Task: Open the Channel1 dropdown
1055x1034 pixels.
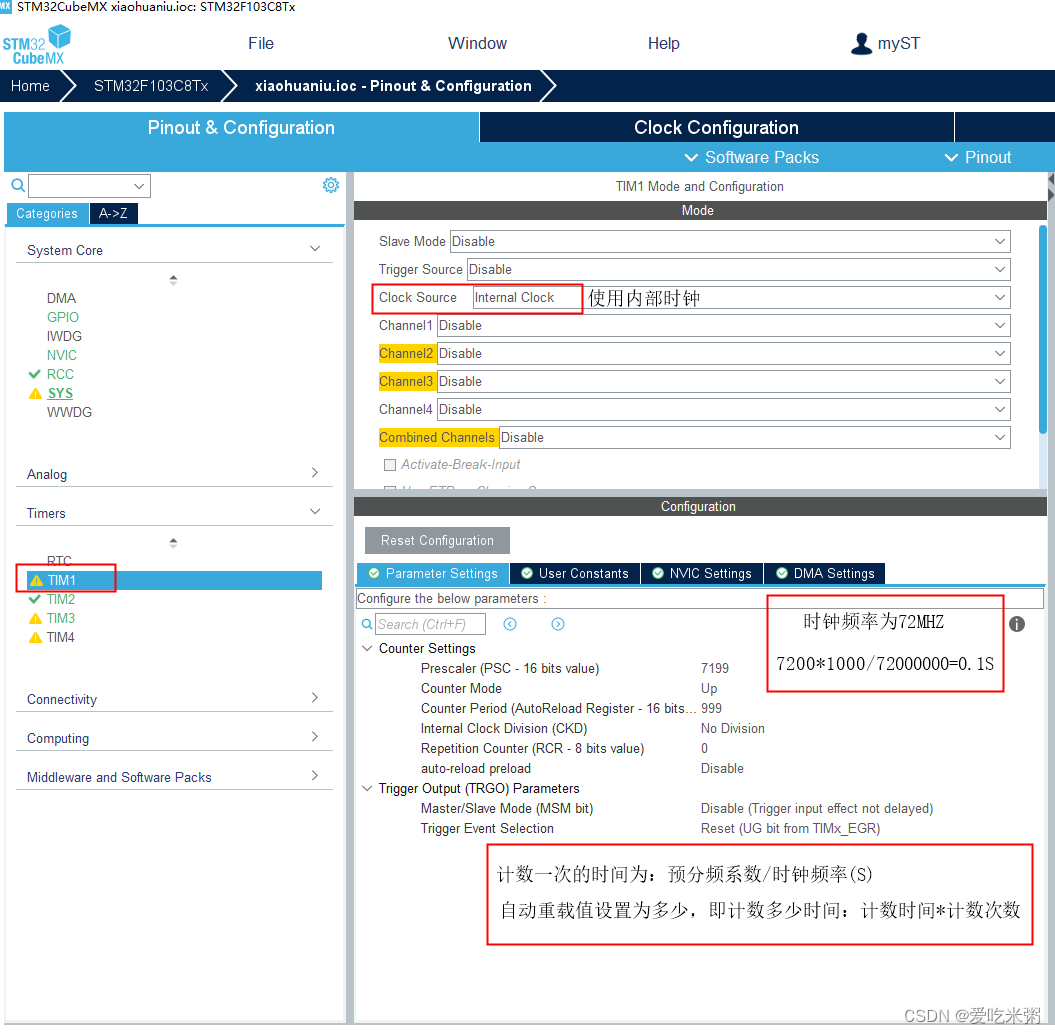Action: coord(724,326)
